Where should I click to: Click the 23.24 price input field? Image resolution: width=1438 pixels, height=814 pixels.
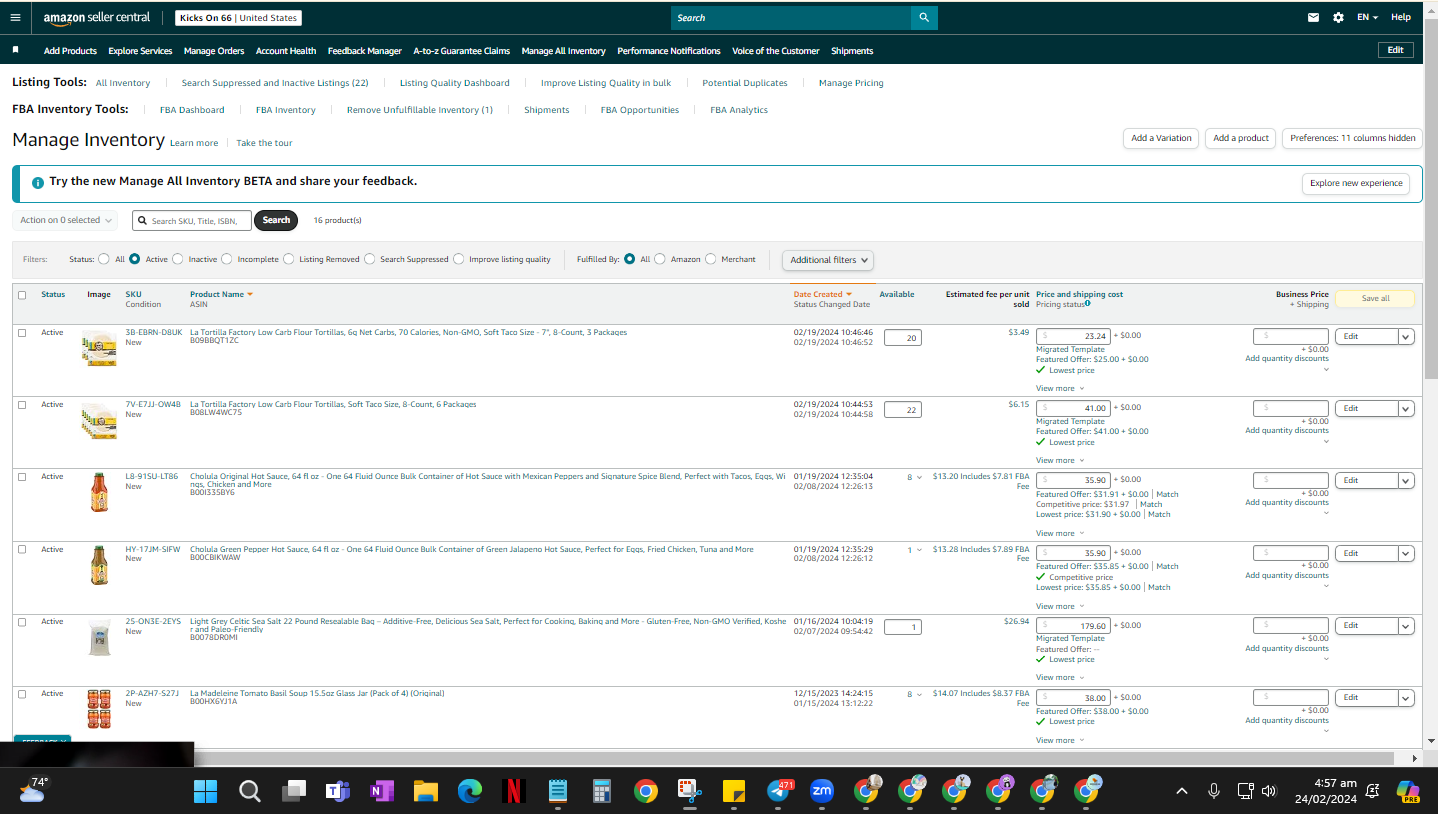[1073, 337]
